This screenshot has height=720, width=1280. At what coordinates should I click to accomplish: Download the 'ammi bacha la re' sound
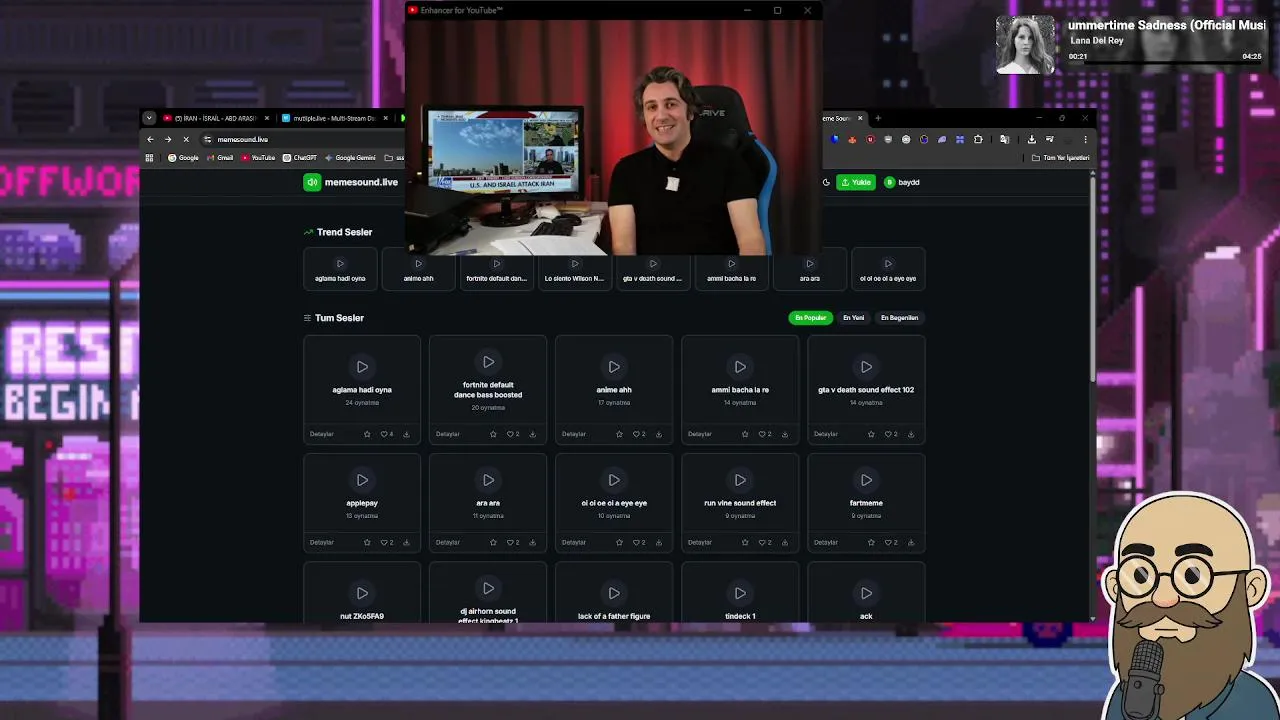tap(784, 434)
